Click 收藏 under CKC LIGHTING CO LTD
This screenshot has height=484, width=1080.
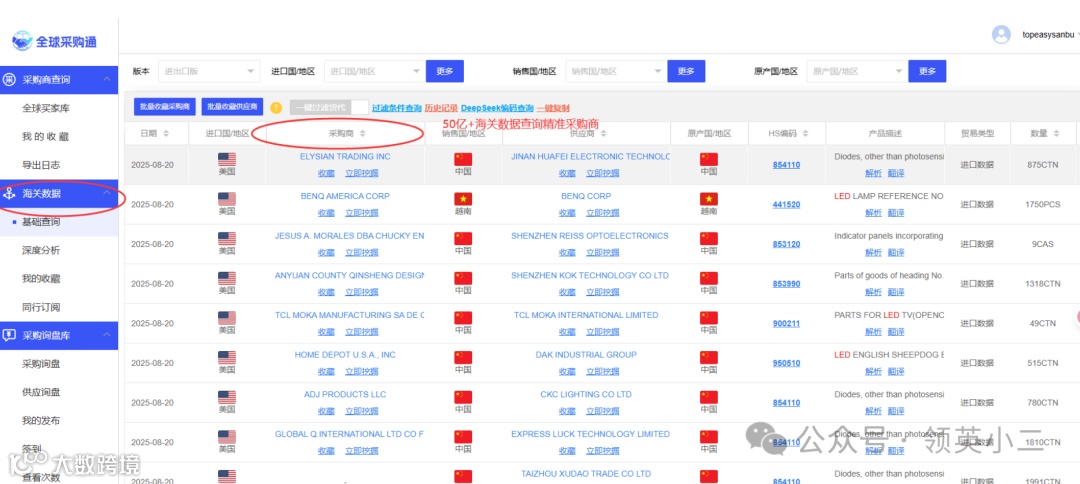click(x=567, y=411)
